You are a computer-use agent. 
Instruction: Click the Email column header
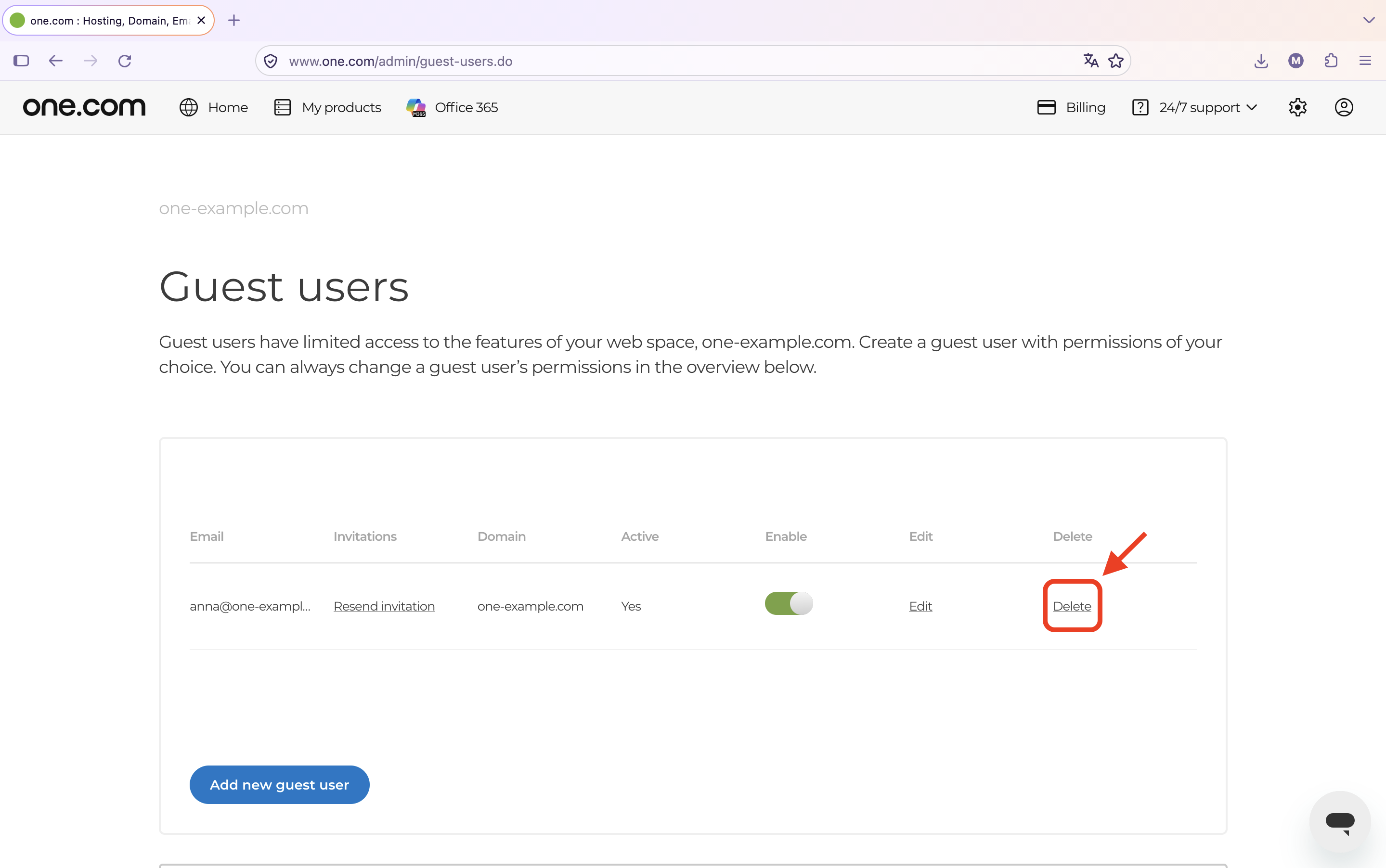coord(206,536)
